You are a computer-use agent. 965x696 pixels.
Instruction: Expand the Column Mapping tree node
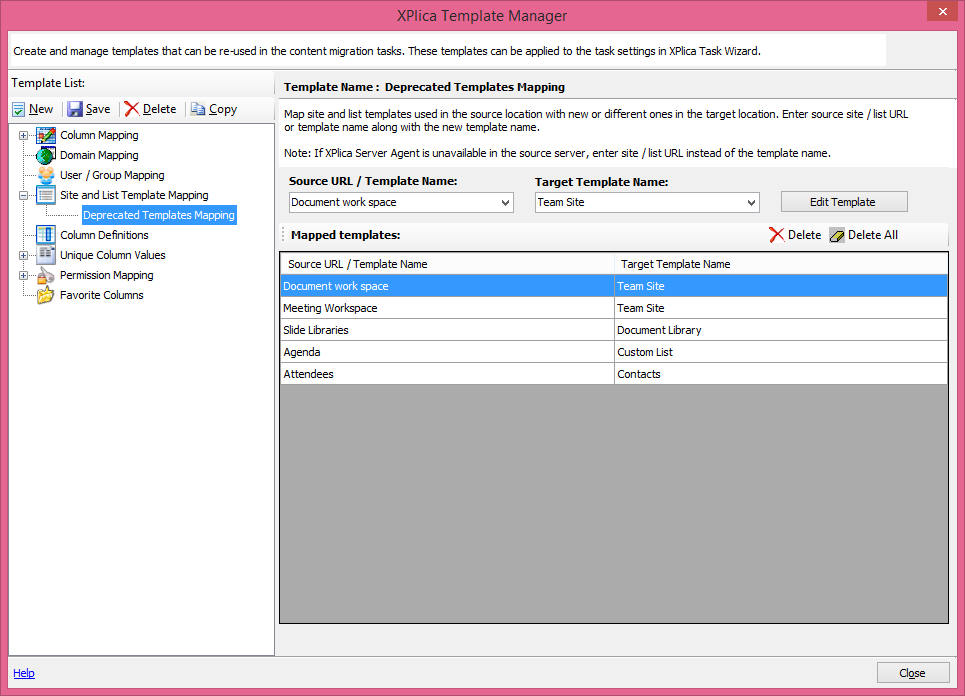[23, 135]
